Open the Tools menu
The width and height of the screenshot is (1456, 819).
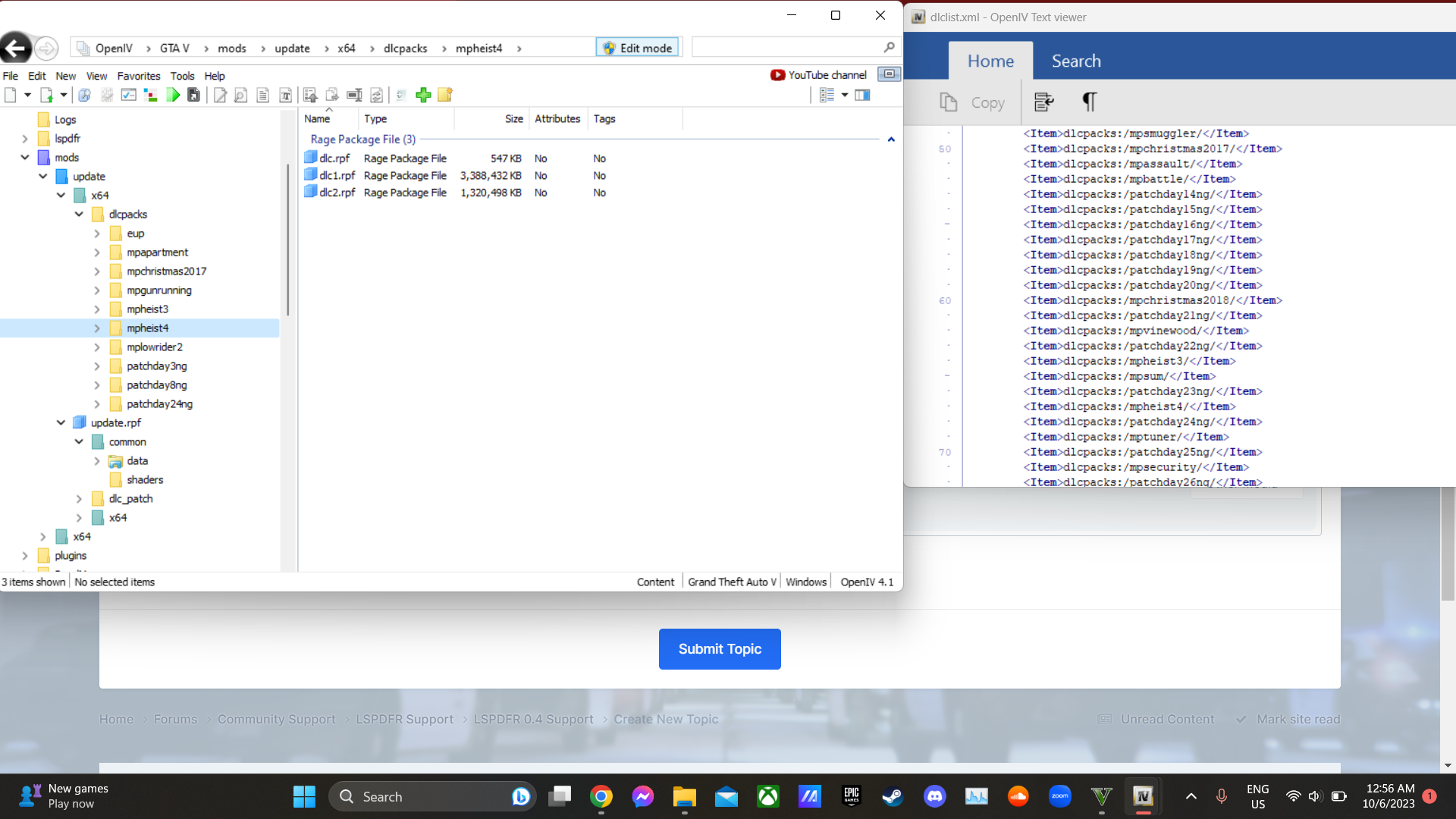182,76
